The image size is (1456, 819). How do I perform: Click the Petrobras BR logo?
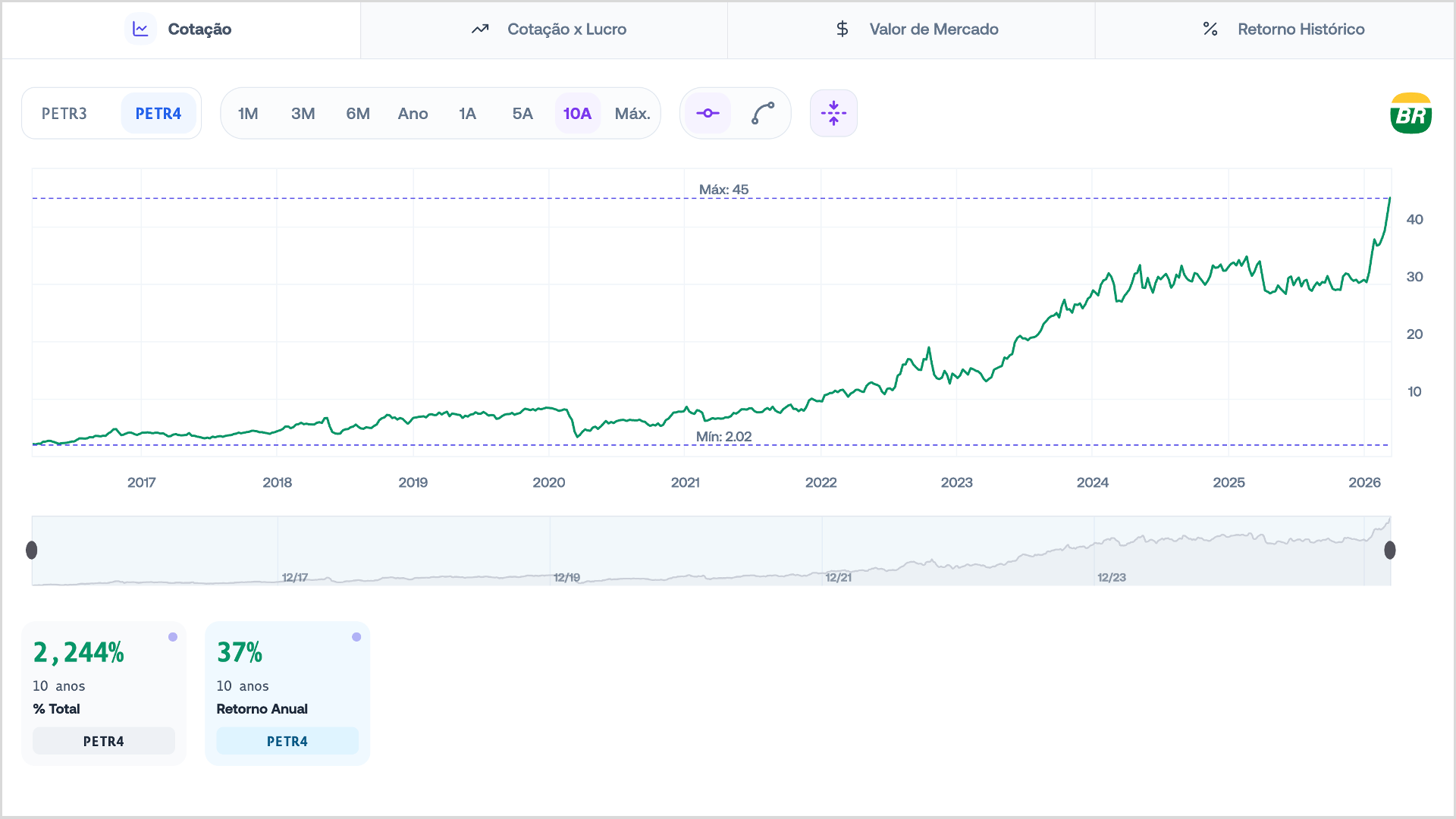click(x=1410, y=113)
